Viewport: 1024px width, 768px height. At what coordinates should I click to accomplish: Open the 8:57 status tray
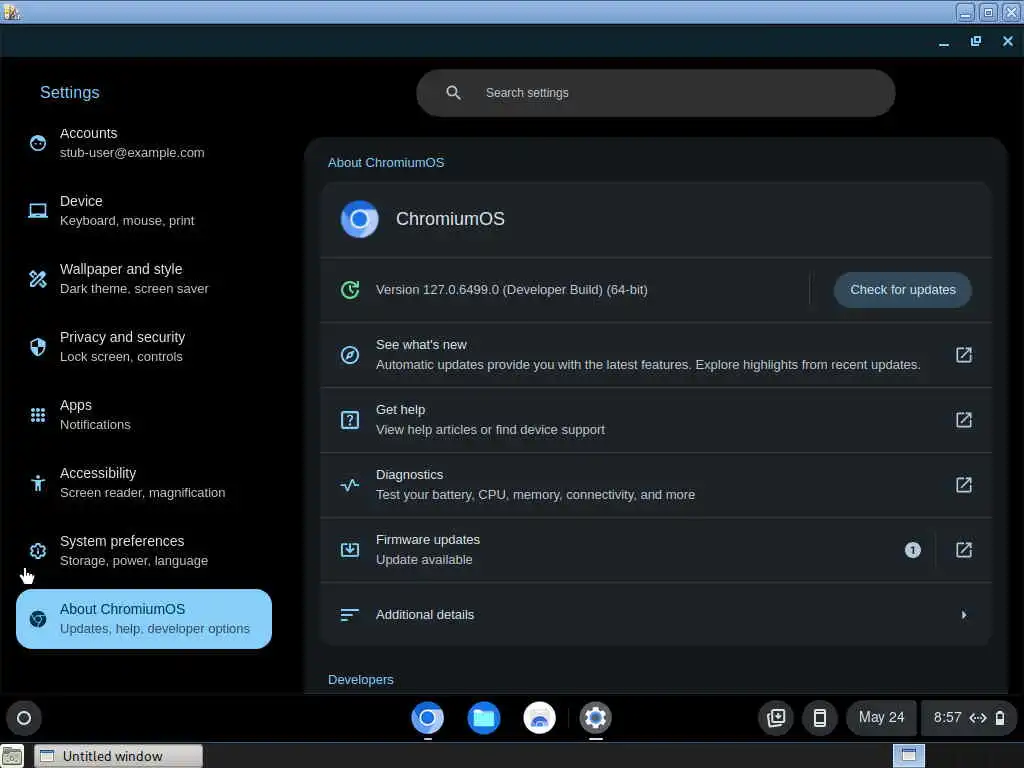(x=969, y=718)
